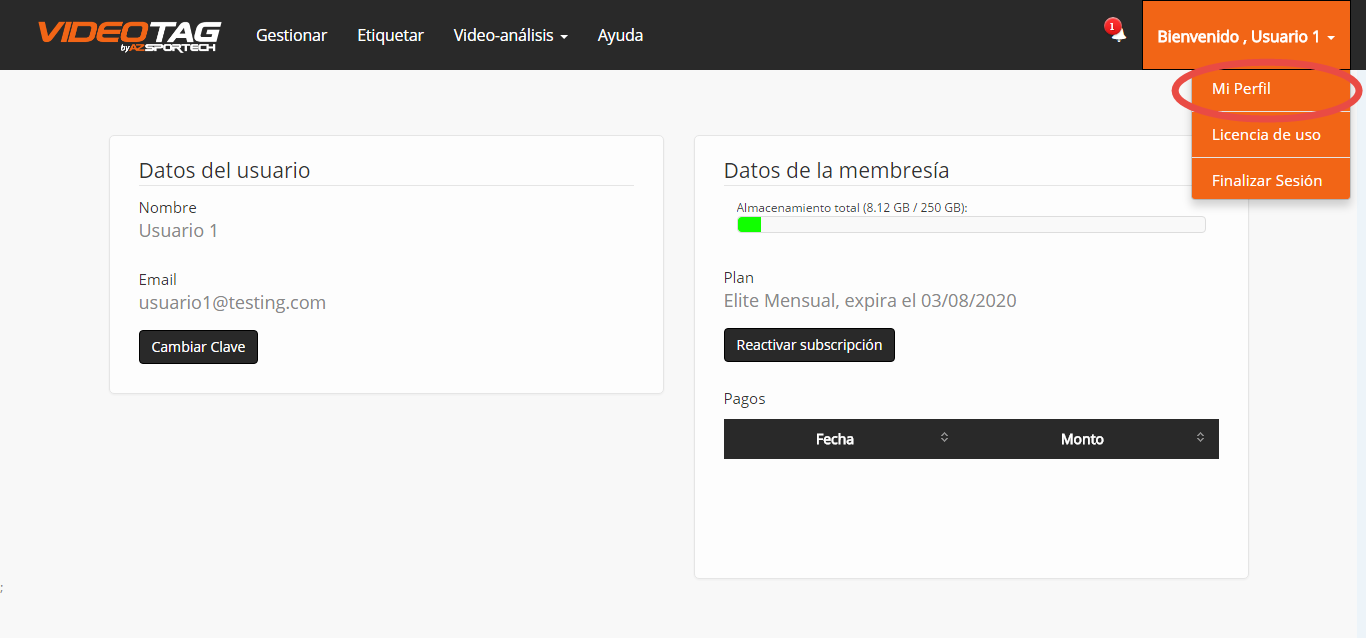Open the notifications bell

[1117, 34]
